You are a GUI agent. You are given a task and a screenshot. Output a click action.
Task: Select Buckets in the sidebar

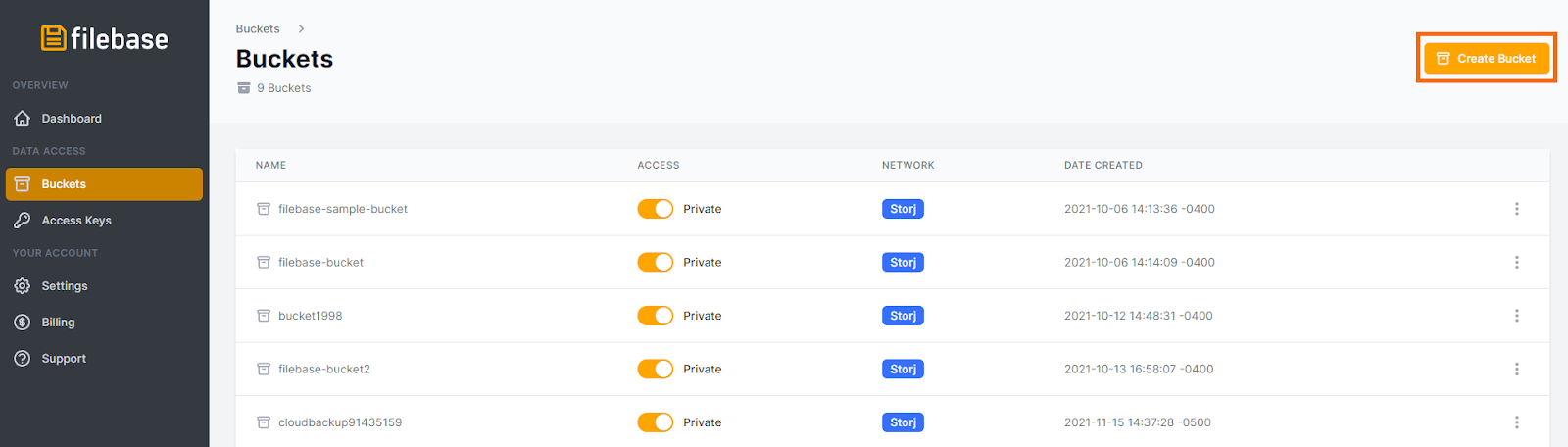tap(104, 184)
